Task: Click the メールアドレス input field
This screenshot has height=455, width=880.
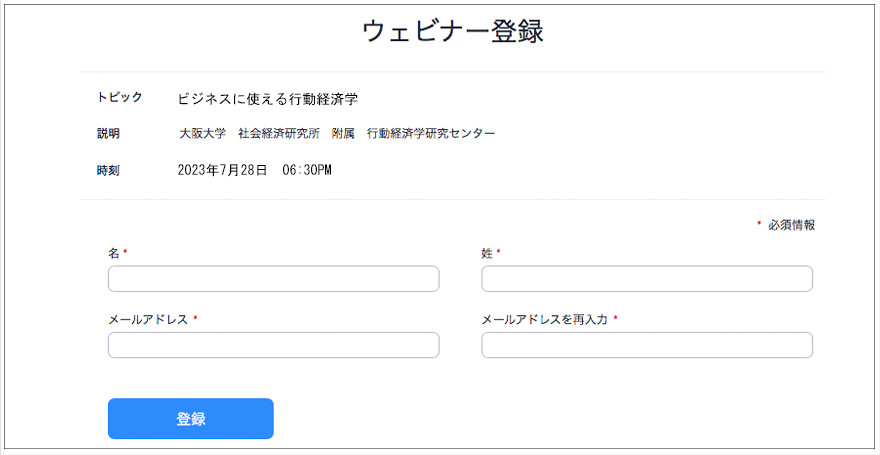Action: click(x=273, y=345)
